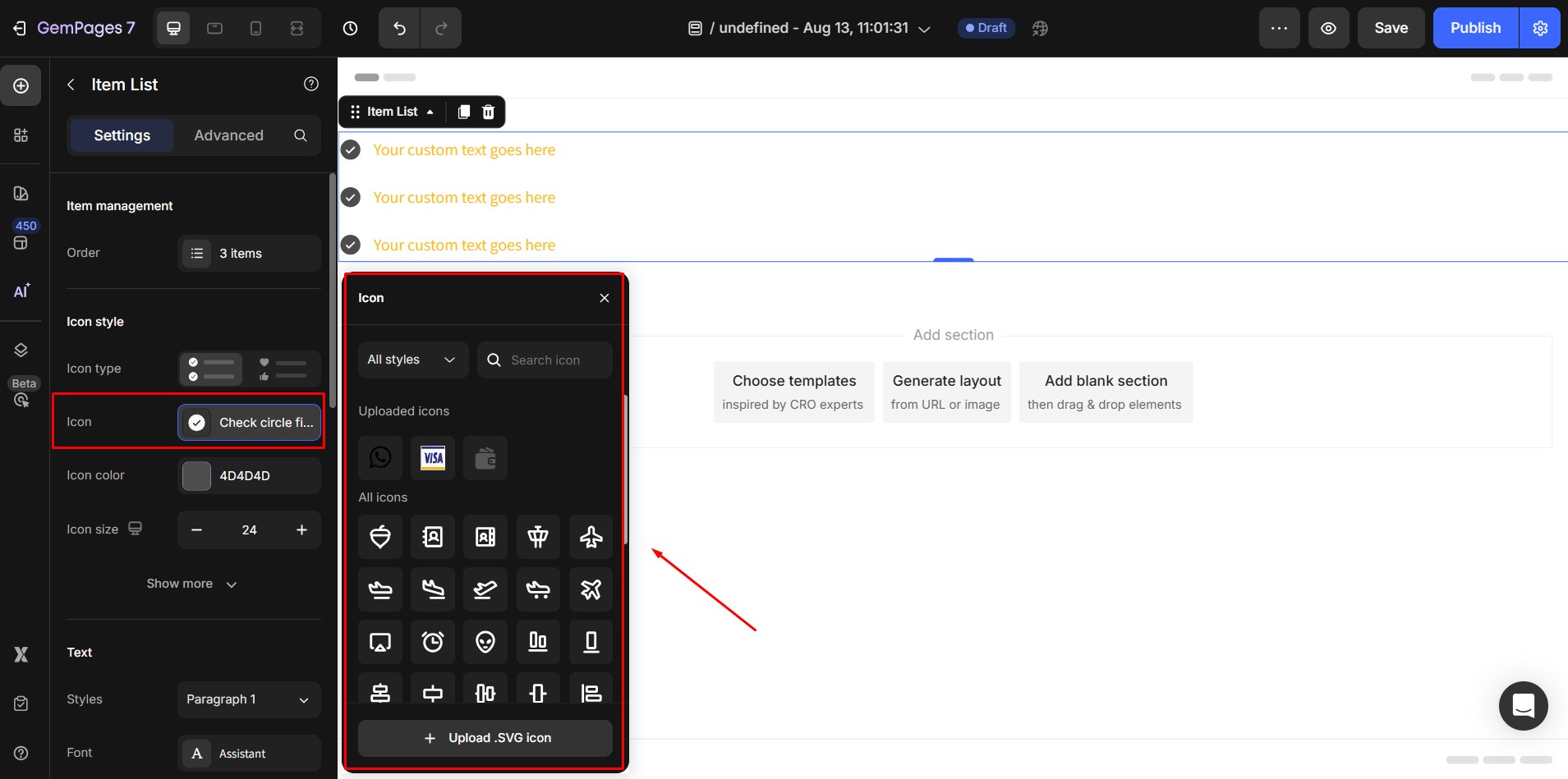Open the Styles dropdown showing Paragraph 1
This screenshot has width=1568, height=779.
coord(248,699)
